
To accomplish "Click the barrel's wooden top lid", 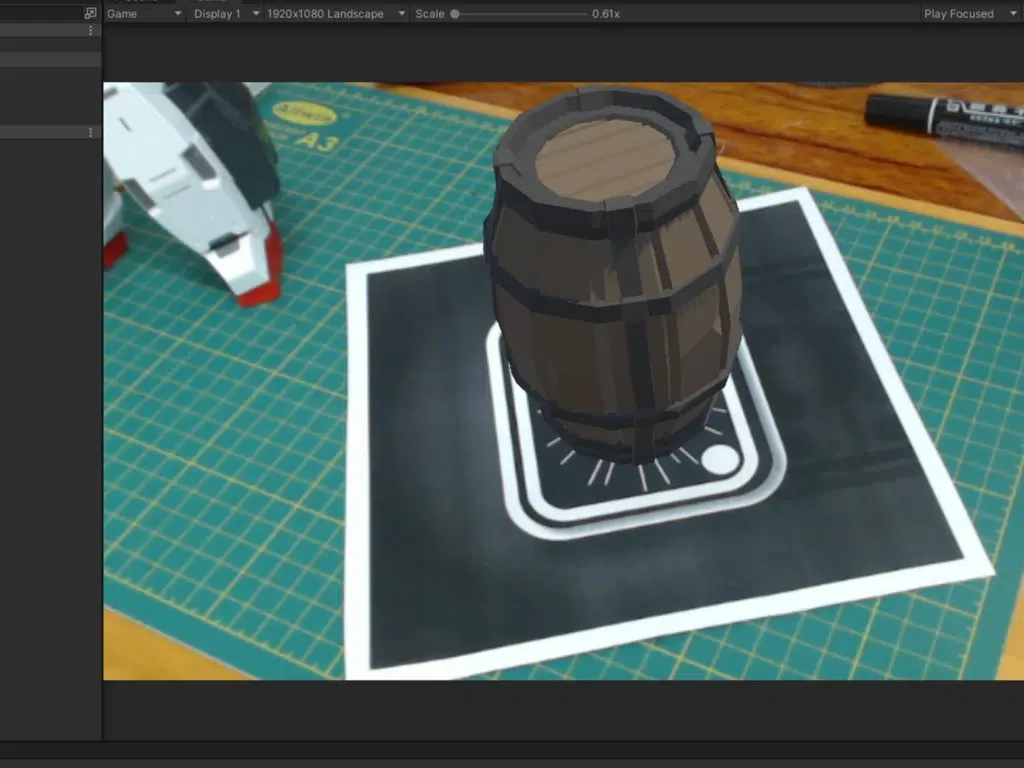I will click(x=605, y=158).
